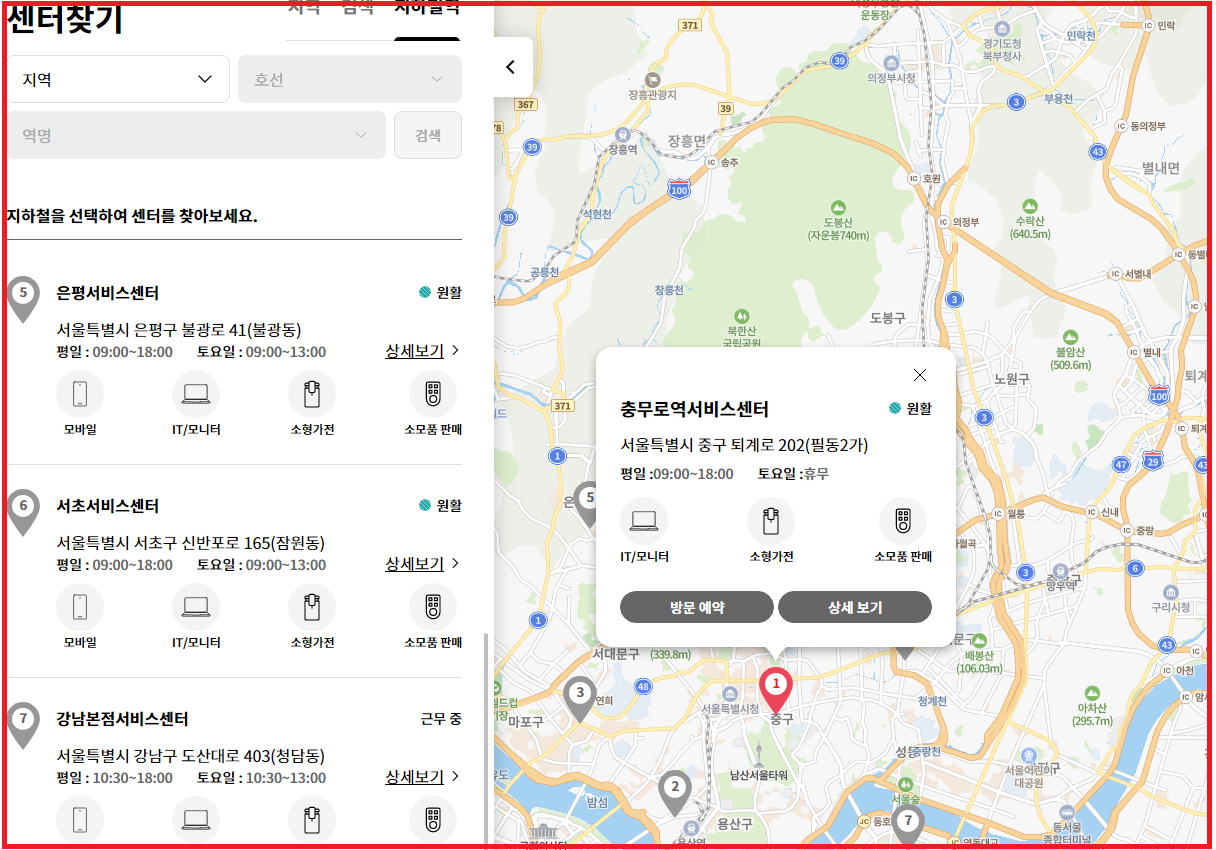Click 수락산 mountain icon on map
Viewport: 1216px width, 850px height.
[x=1030, y=205]
